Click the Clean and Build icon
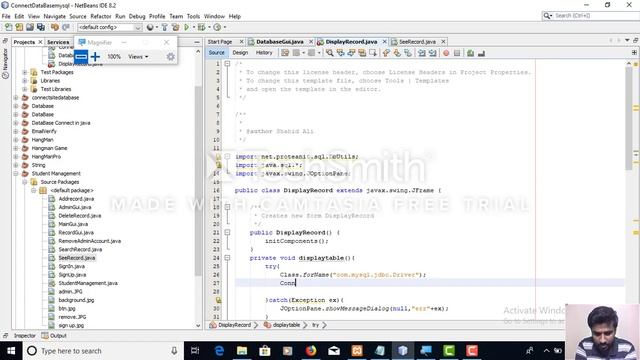 pyautogui.click(x=176, y=27)
